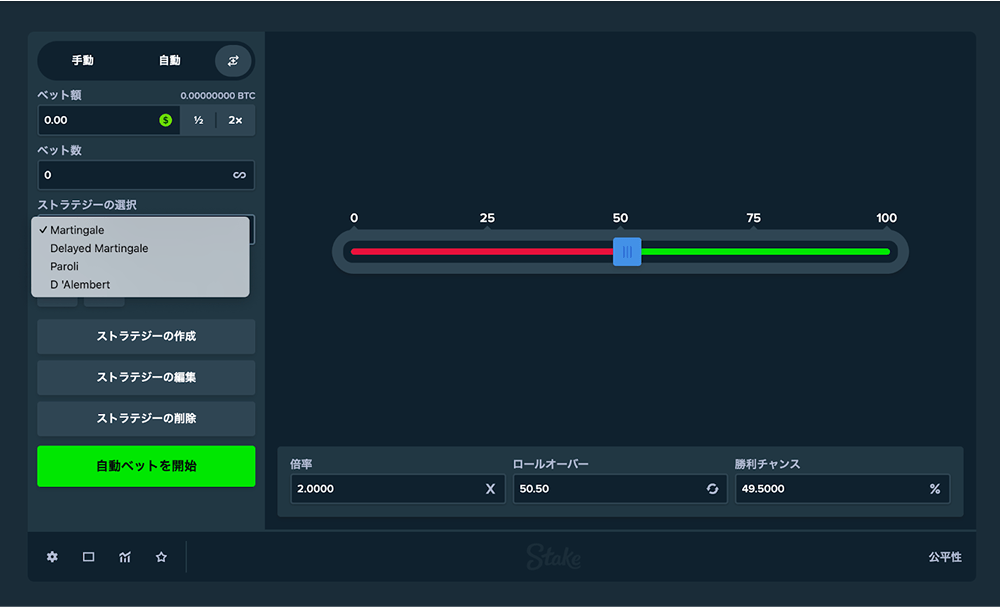
Task: Click the ロールオーバー roll over field
Action: pos(620,489)
